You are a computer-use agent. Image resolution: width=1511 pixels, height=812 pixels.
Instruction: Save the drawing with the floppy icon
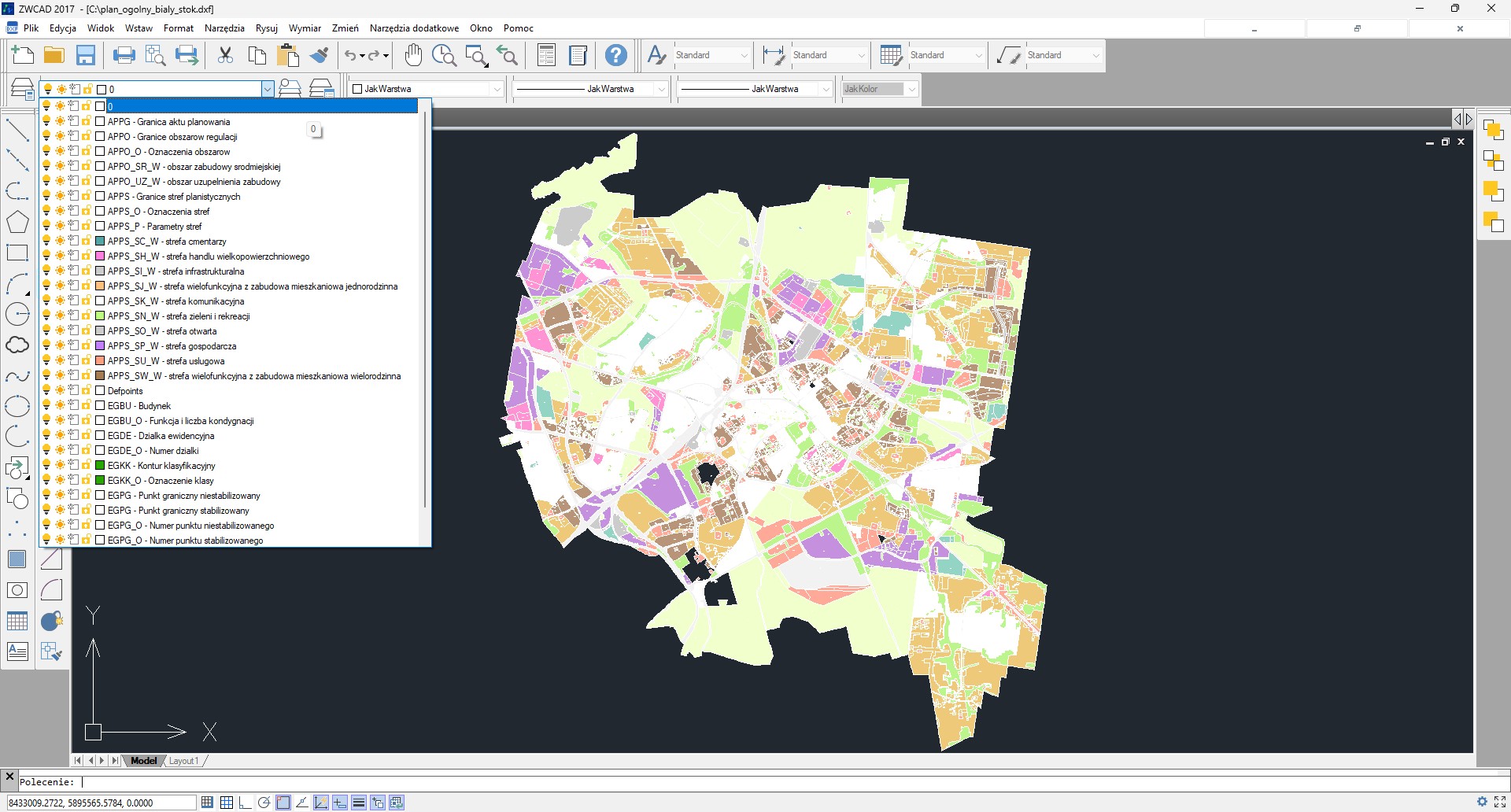(85, 55)
